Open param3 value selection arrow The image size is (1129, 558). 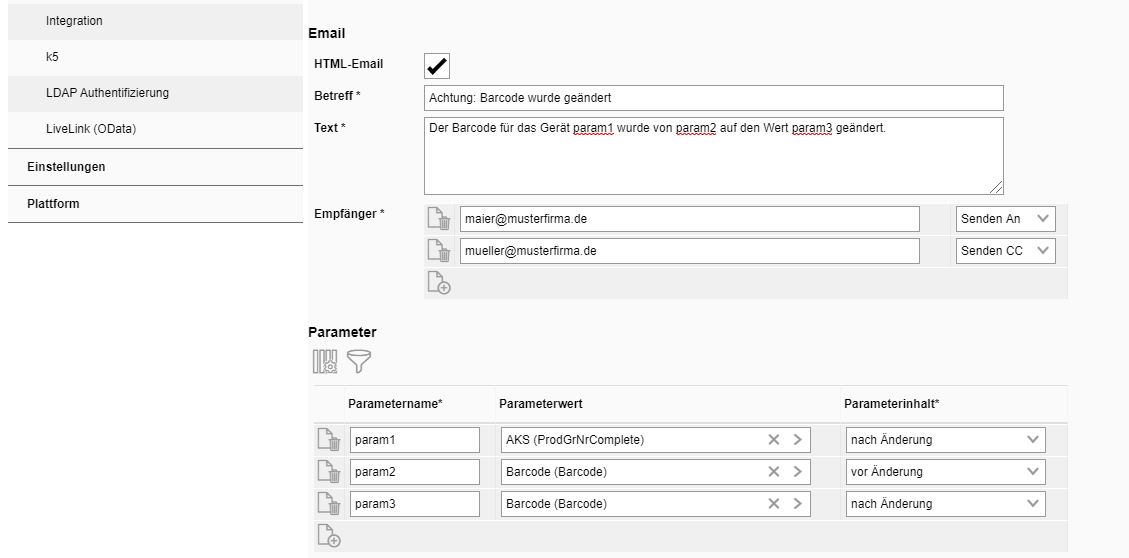797,504
